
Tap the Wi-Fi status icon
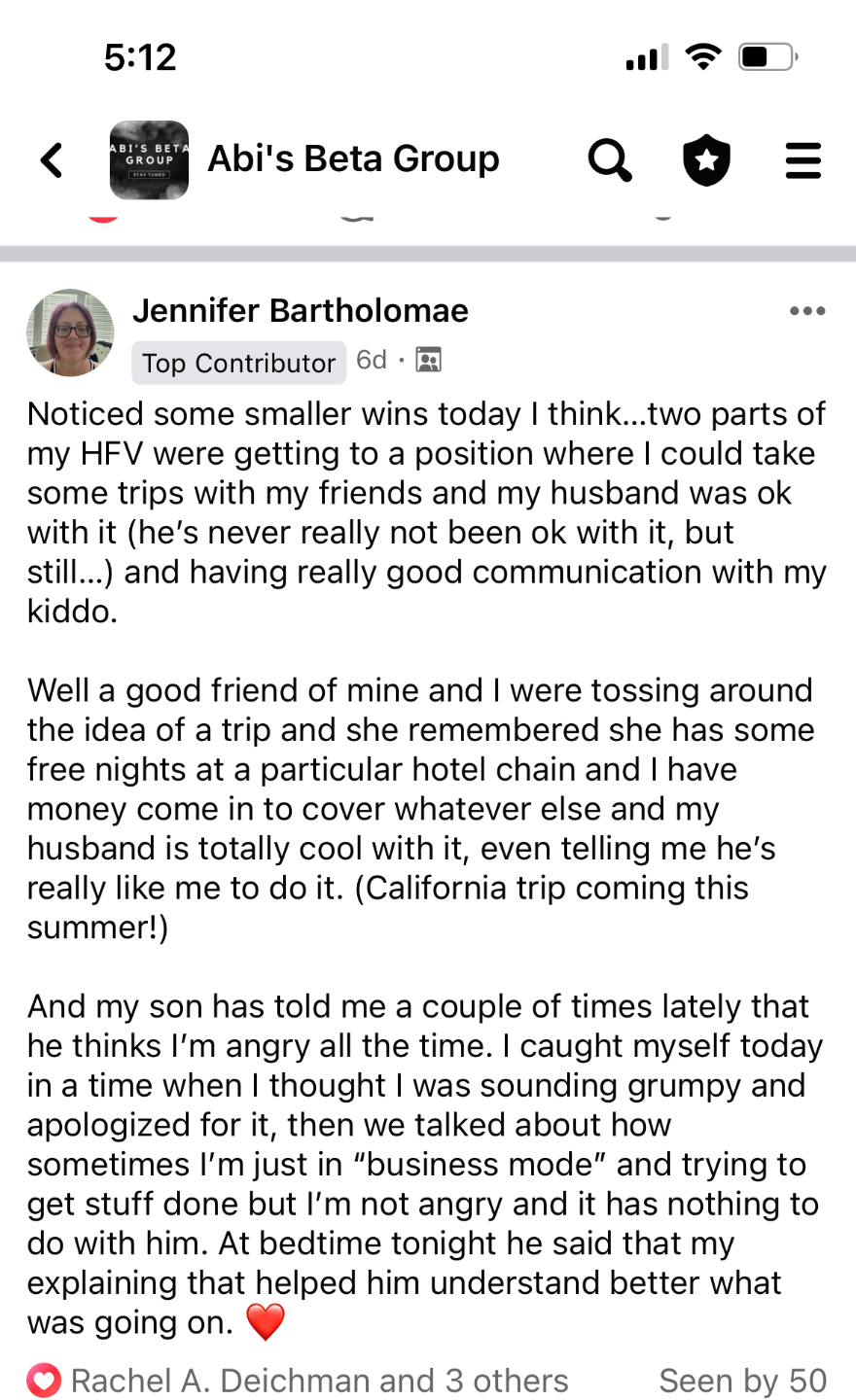tap(702, 56)
